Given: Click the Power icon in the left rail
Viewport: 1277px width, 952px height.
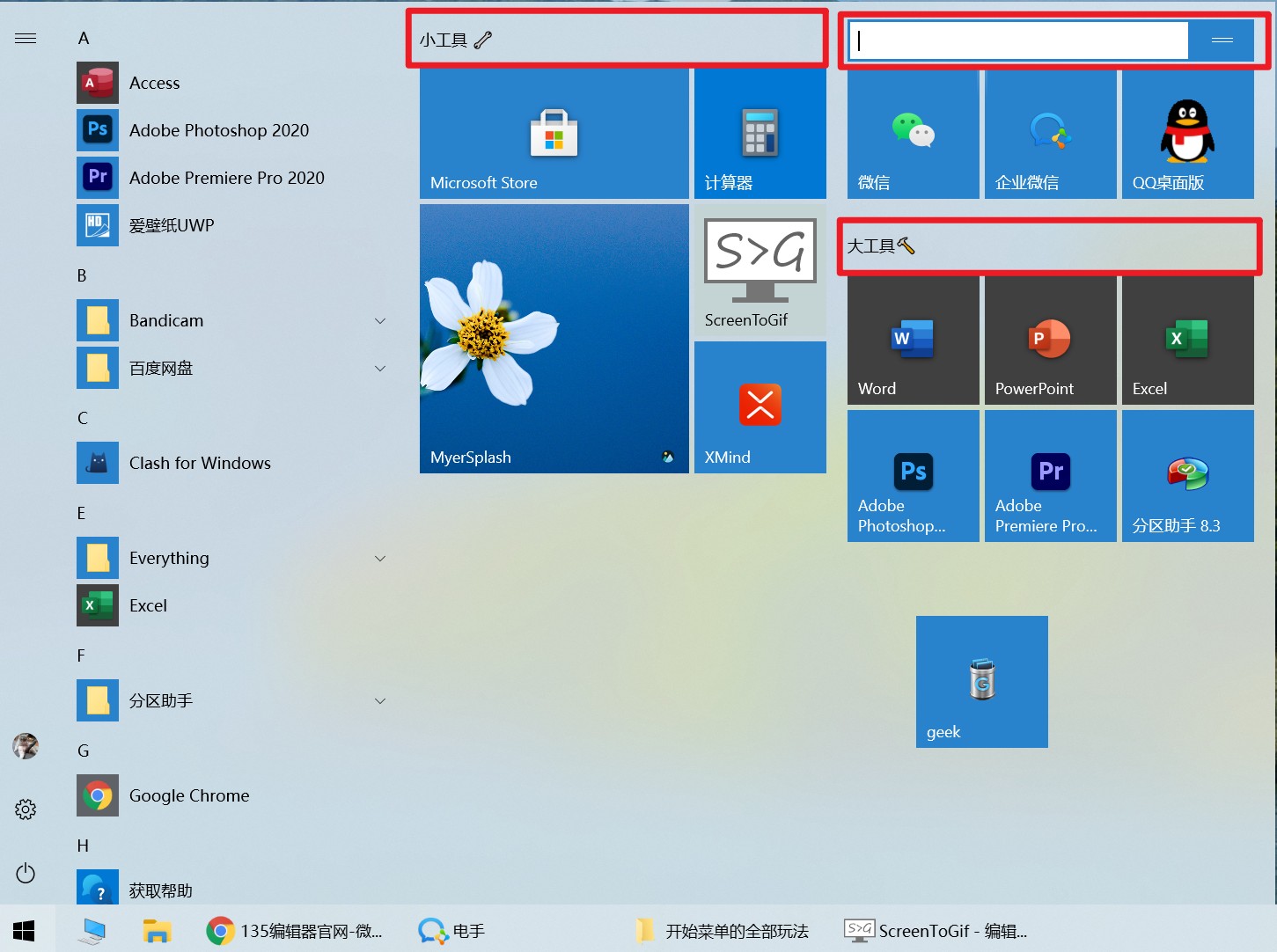Looking at the screenshot, I should click(26, 873).
